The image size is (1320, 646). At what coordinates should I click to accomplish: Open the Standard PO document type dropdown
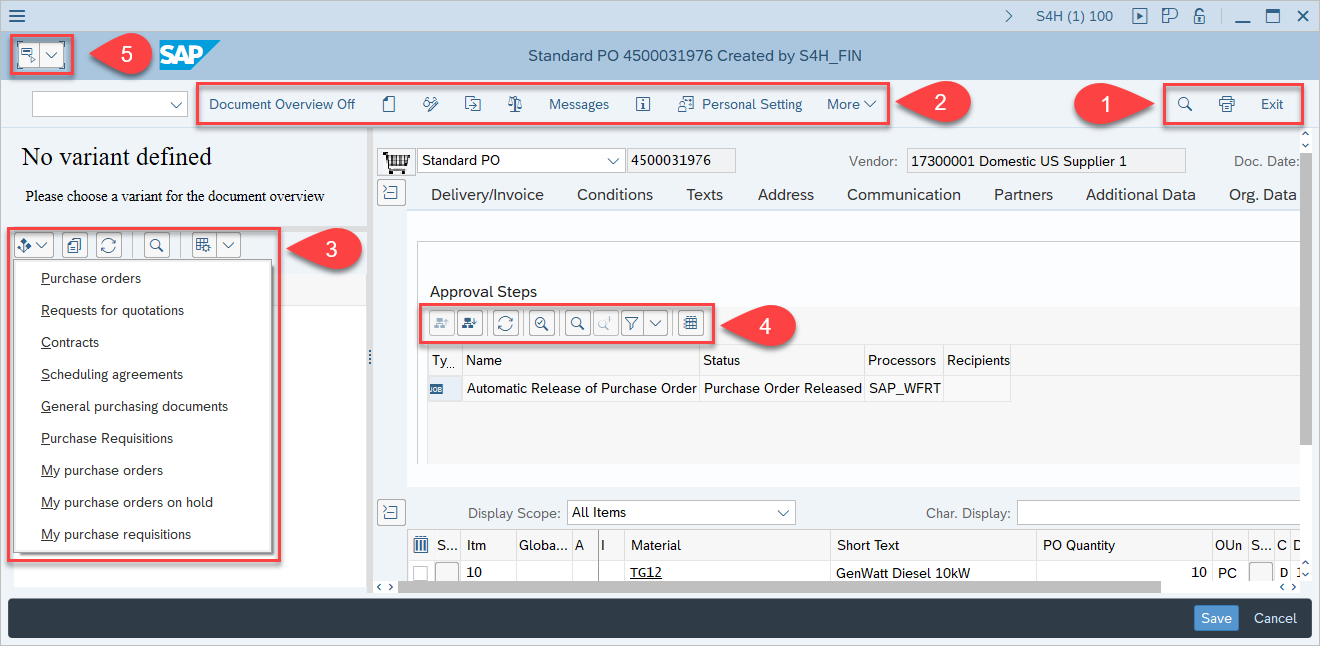click(613, 161)
